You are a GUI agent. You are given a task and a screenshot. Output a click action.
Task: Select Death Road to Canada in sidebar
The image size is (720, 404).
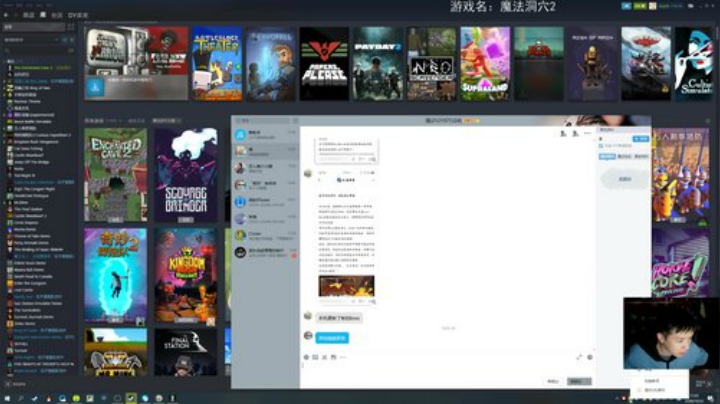click(33, 276)
